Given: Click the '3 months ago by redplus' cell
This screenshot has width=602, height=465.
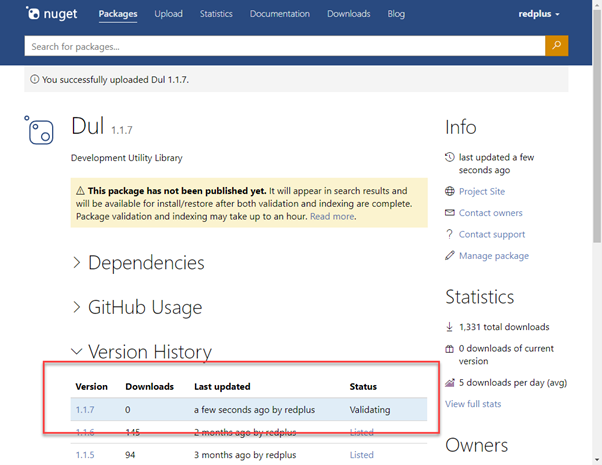Looking at the screenshot, I should pyautogui.click(x=245, y=455).
